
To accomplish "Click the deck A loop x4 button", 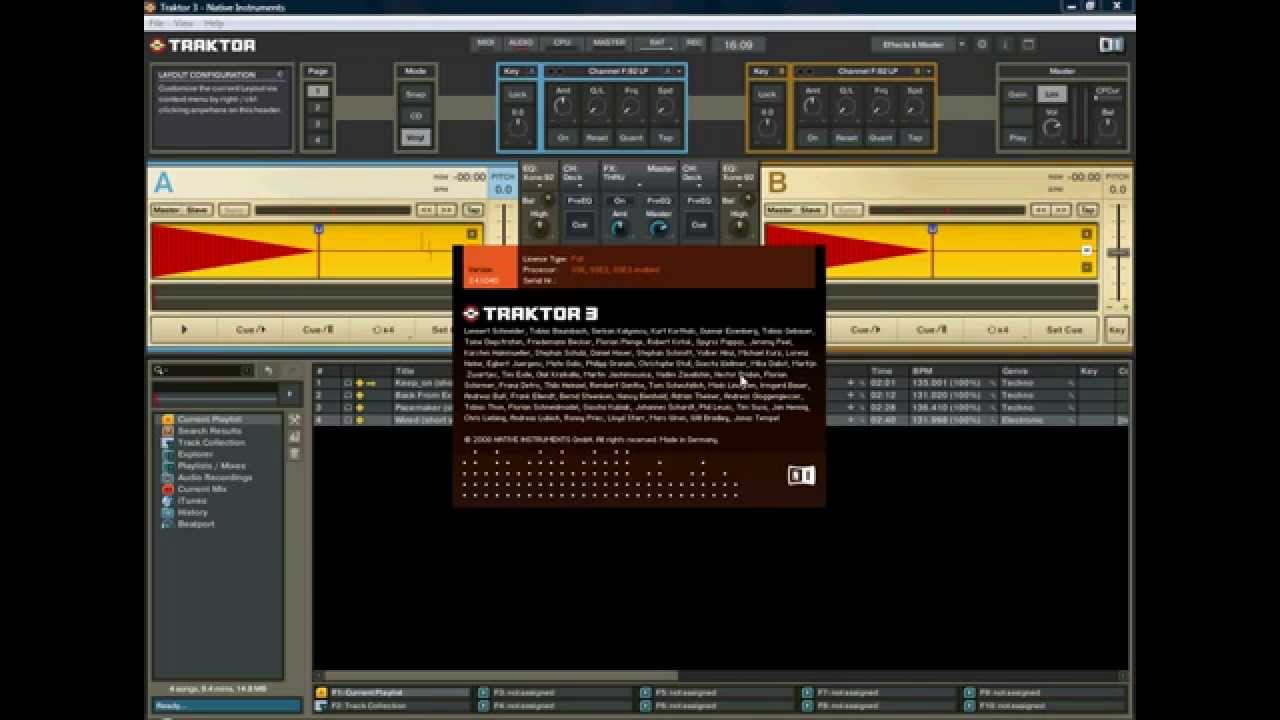I will click(384, 329).
